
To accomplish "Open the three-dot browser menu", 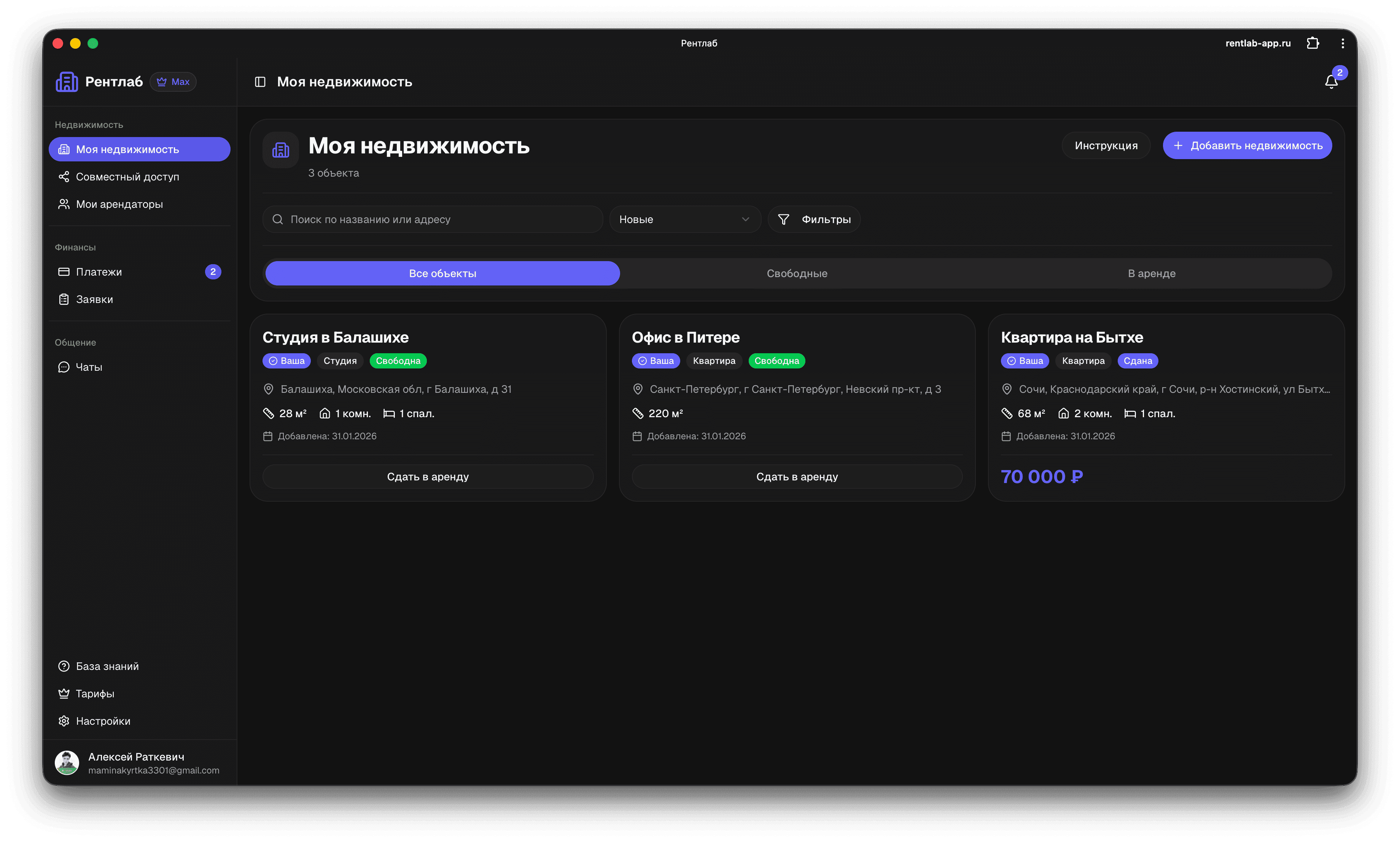I will click(1342, 43).
